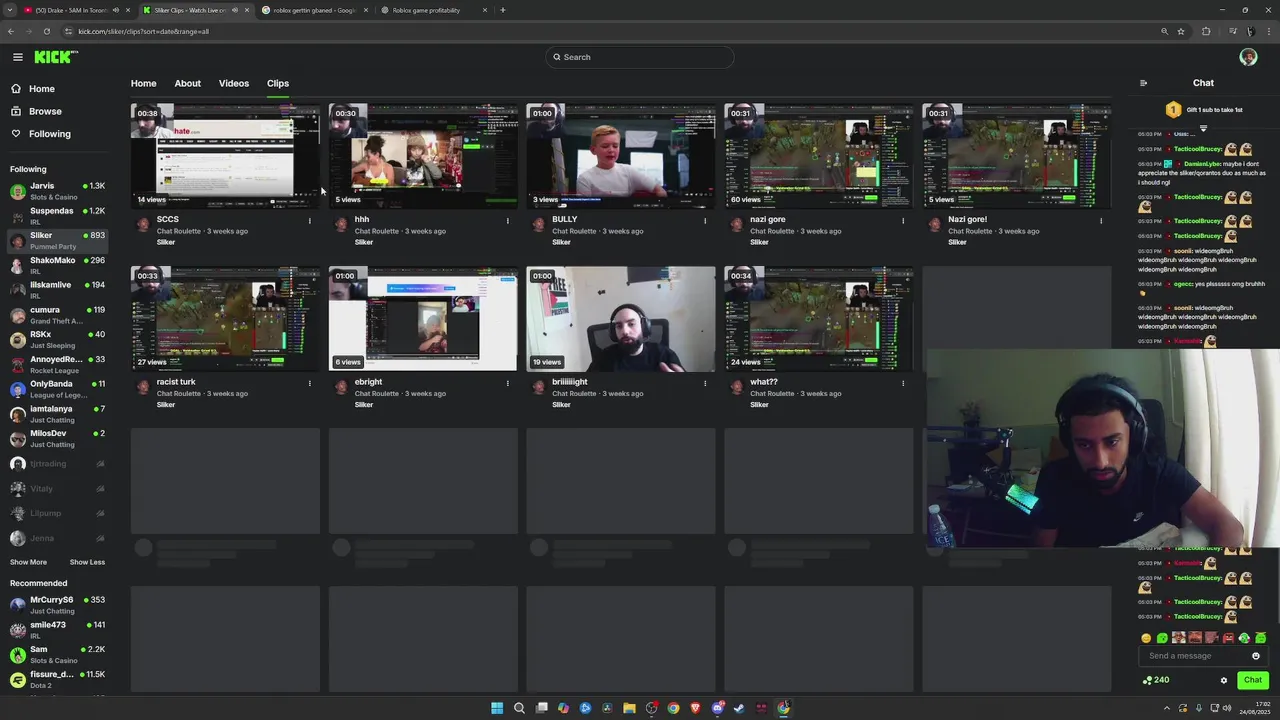1280x720 pixels.
Task: Open a new browser tab
Action: pyautogui.click(x=502, y=10)
